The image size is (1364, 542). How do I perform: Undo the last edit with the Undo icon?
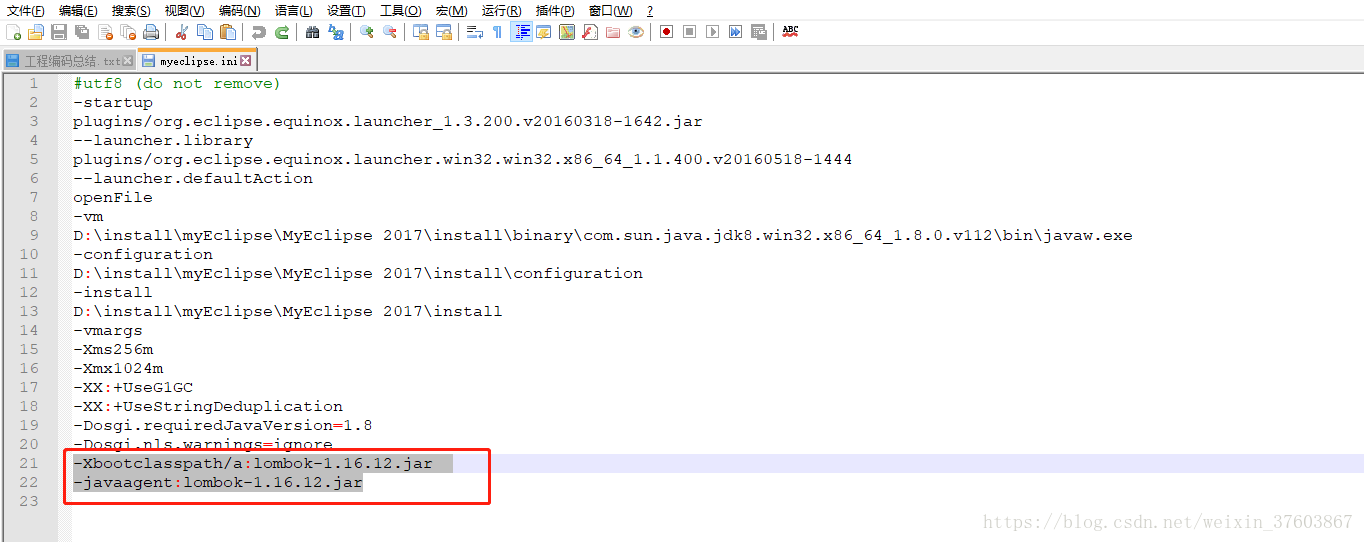coord(258,32)
